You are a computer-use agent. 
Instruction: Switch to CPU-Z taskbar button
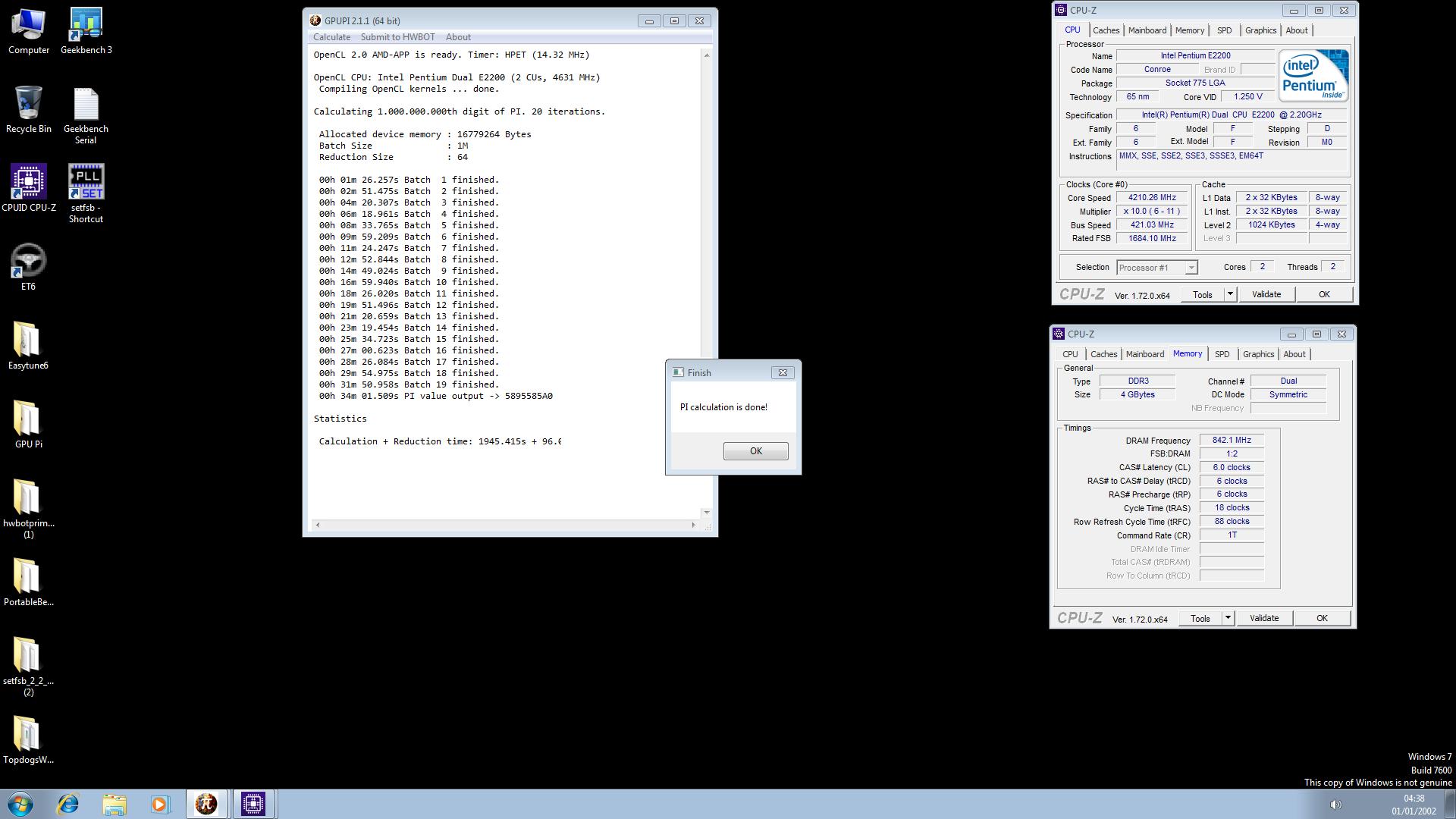click(x=253, y=804)
